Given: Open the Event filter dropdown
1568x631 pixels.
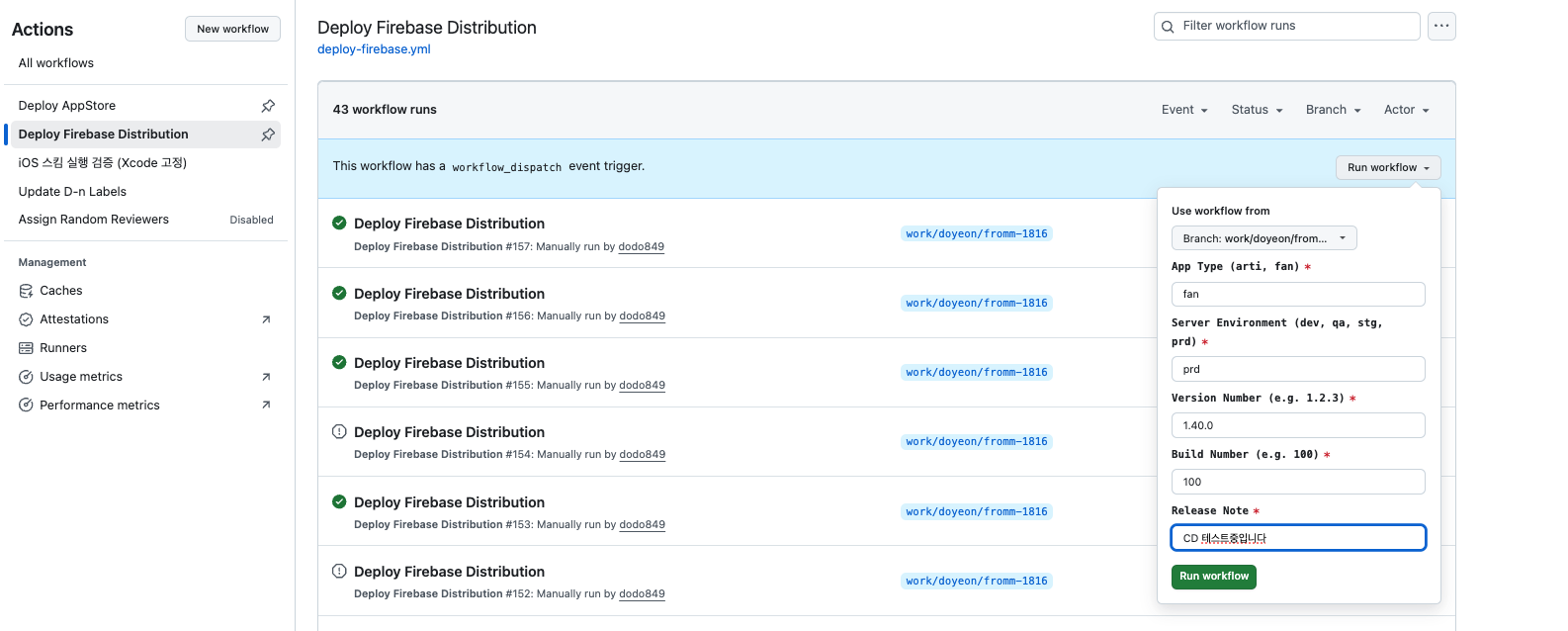Looking at the screenshot, I should (1184, 110).
